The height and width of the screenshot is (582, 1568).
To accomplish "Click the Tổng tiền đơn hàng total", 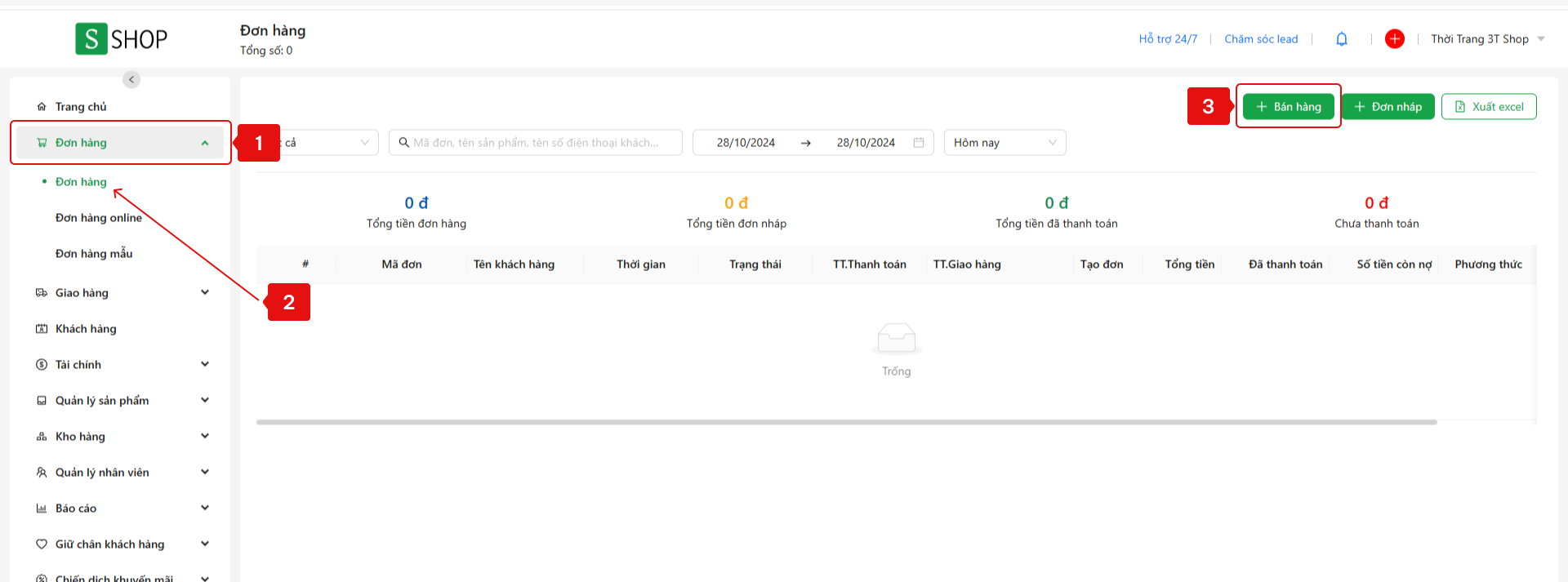I will [416, 212].
